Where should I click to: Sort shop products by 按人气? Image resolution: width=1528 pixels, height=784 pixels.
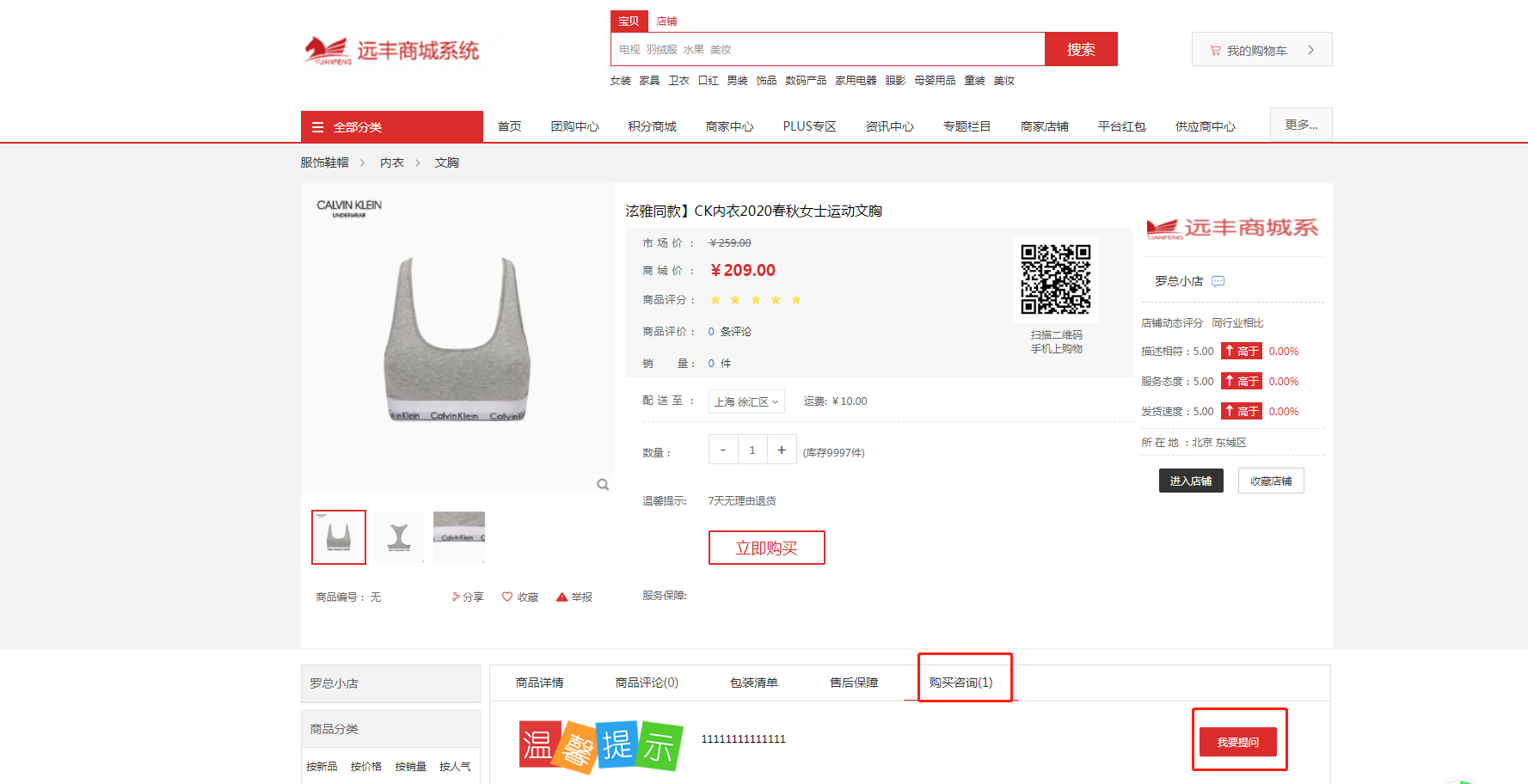455,767
